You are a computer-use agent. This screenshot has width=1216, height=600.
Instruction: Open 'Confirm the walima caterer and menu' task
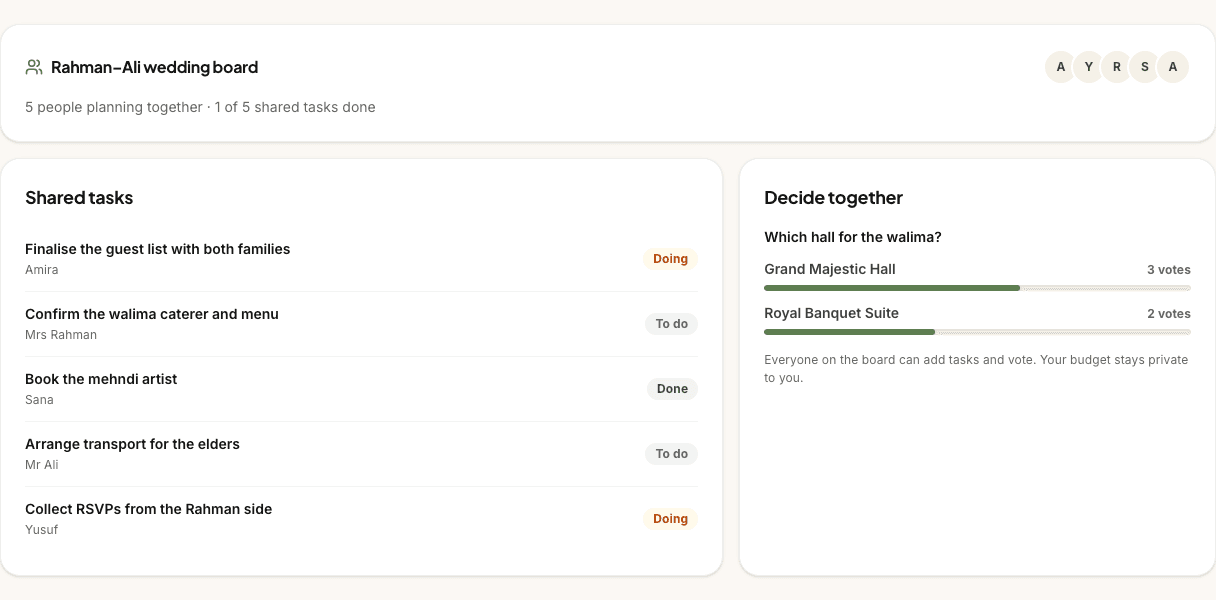coord(152,314)
